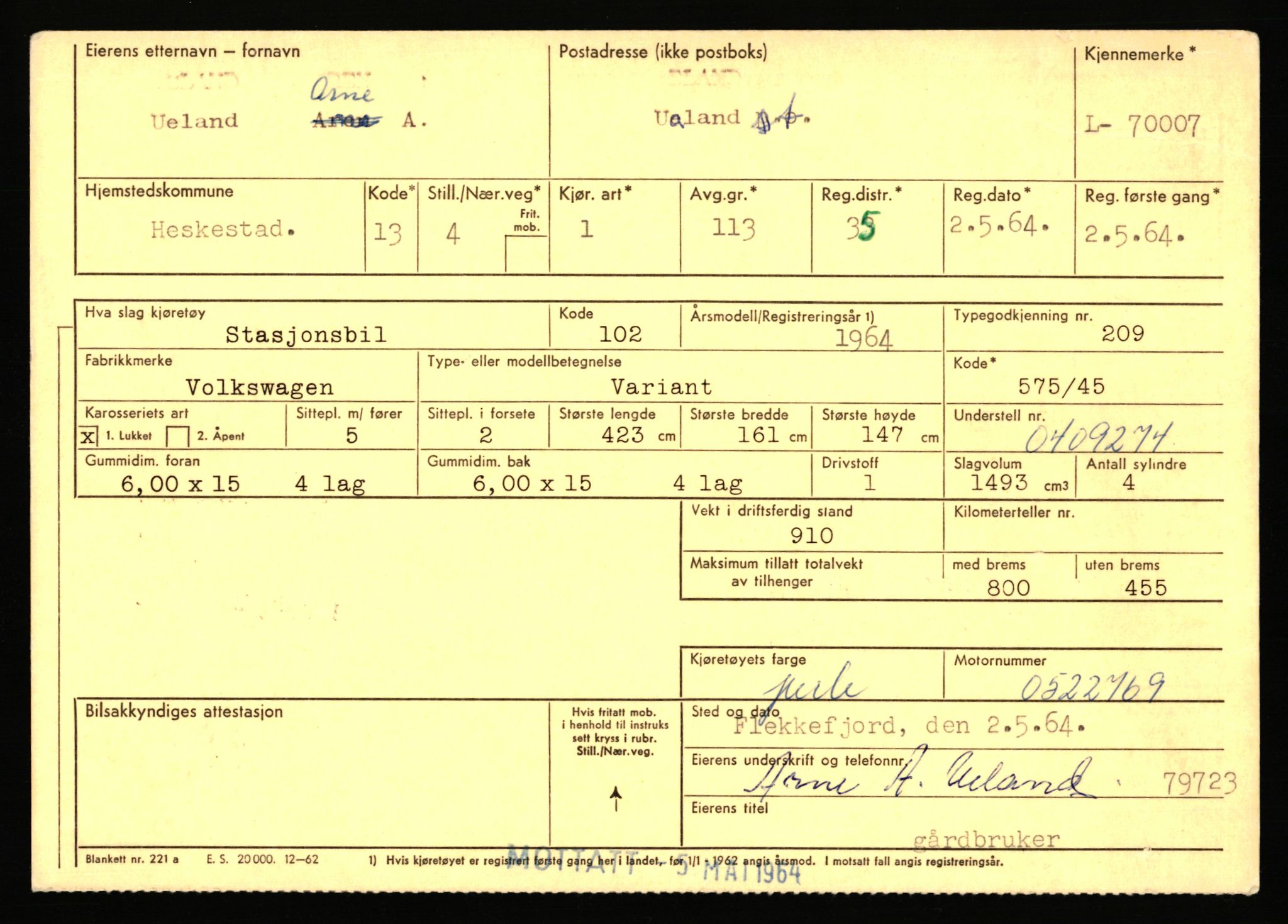The image size is (1288, 924).
Task: Click the rear tyre size '6,00 x 15'
Action: point(532,484)
